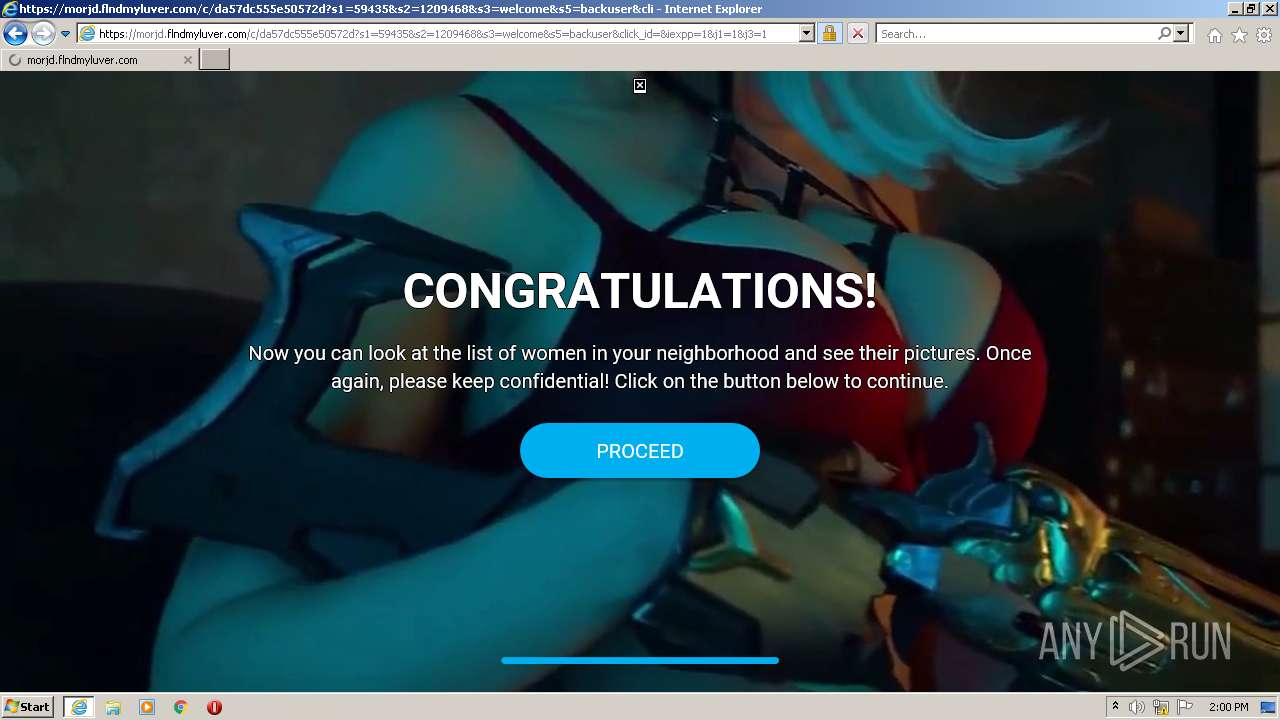Click Internet Explorer taskbar icon
Screen dimensions: 1280x720
[x=79, y=707]
